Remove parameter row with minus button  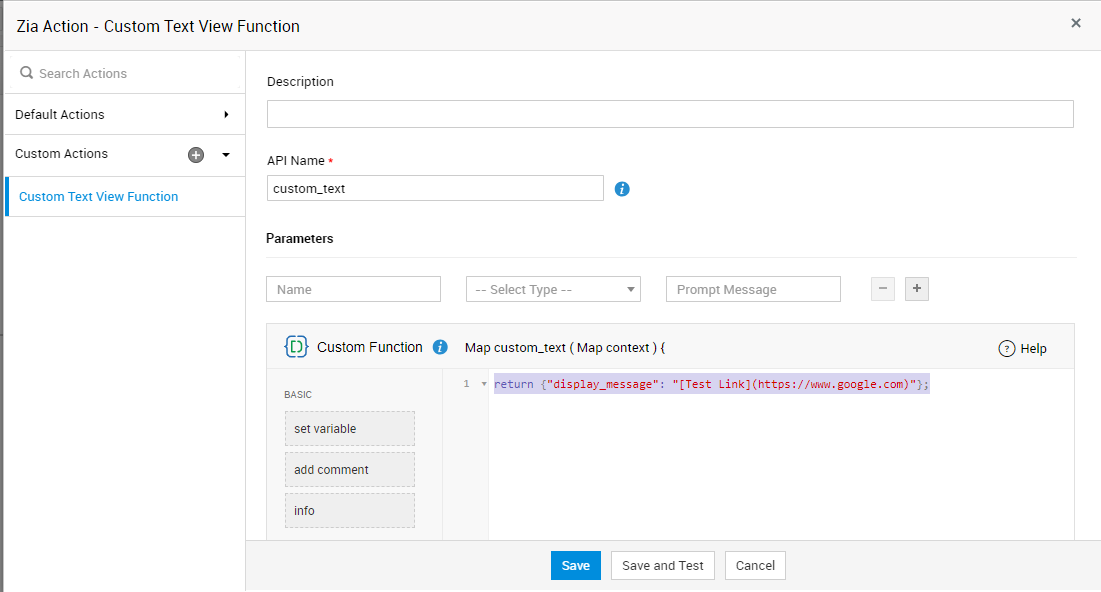(883, 289)
